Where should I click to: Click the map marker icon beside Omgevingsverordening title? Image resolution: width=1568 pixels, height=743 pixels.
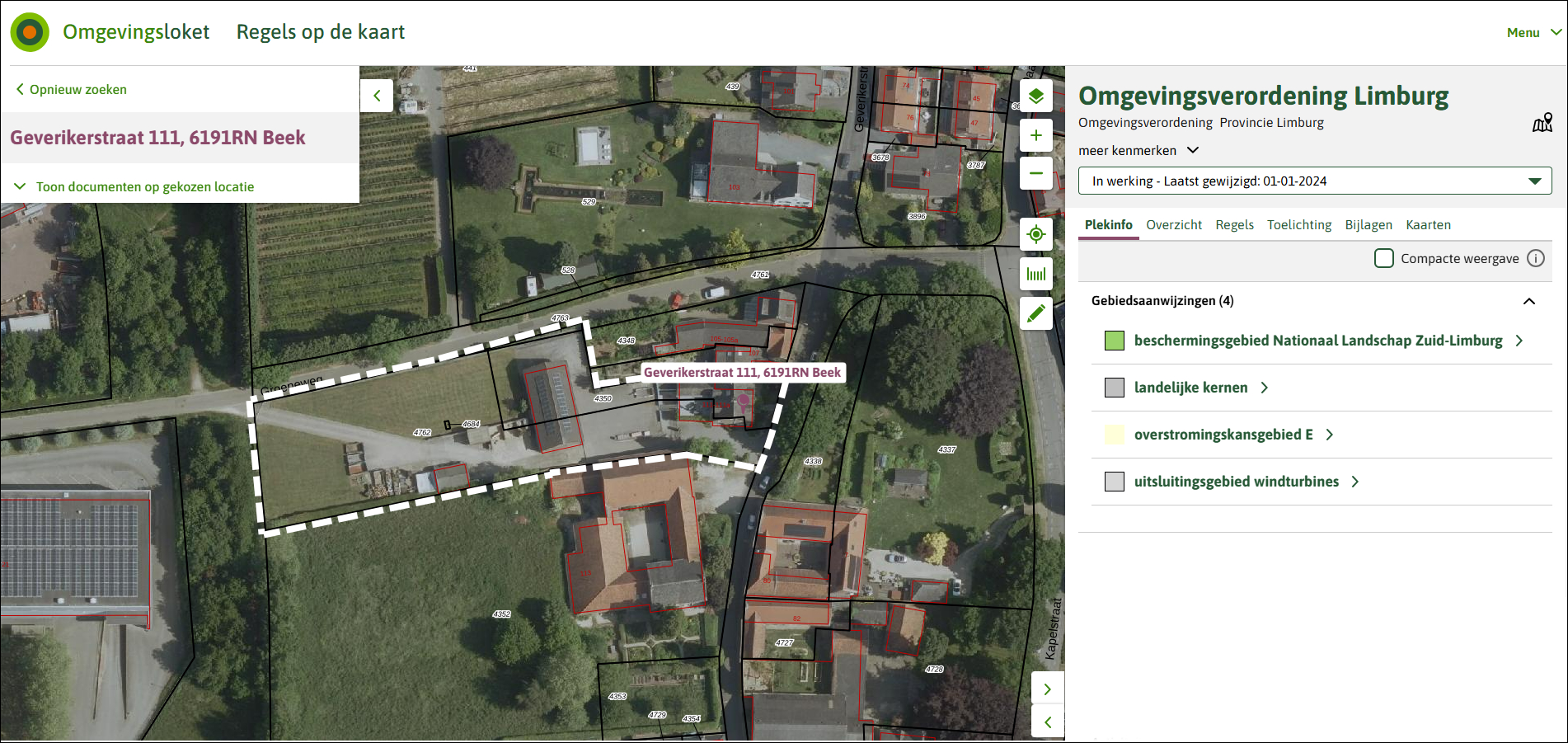(1542, 123)
